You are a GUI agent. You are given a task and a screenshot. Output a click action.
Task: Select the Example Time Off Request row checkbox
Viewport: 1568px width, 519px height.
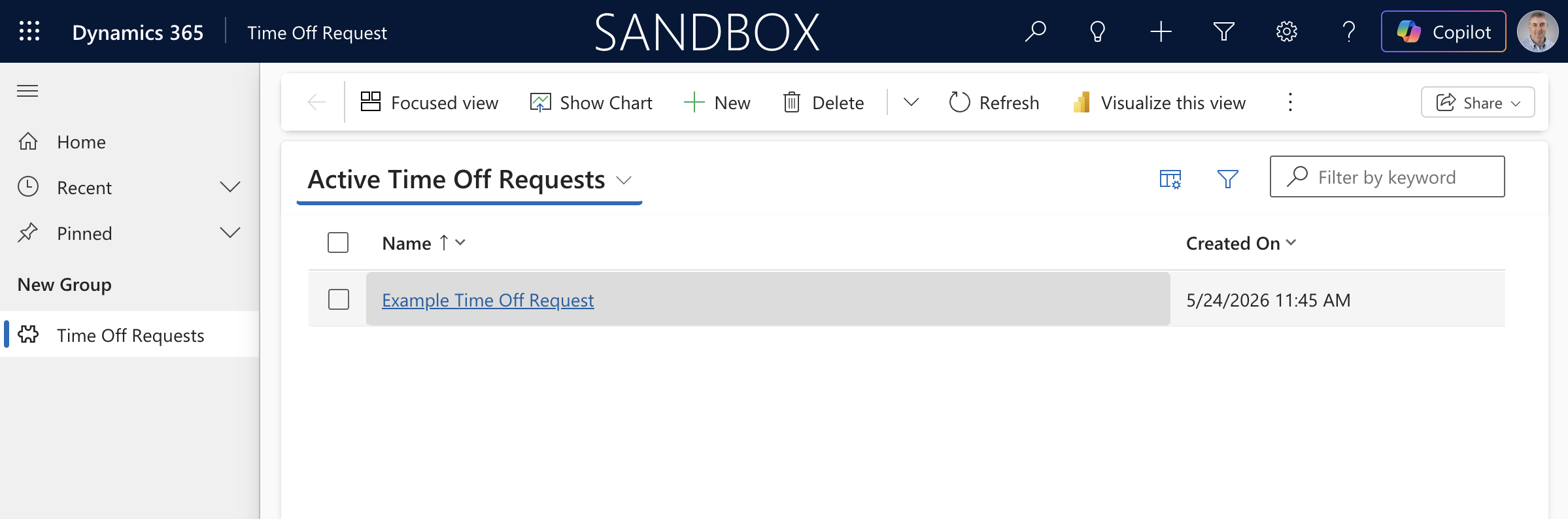coord(339,299)
